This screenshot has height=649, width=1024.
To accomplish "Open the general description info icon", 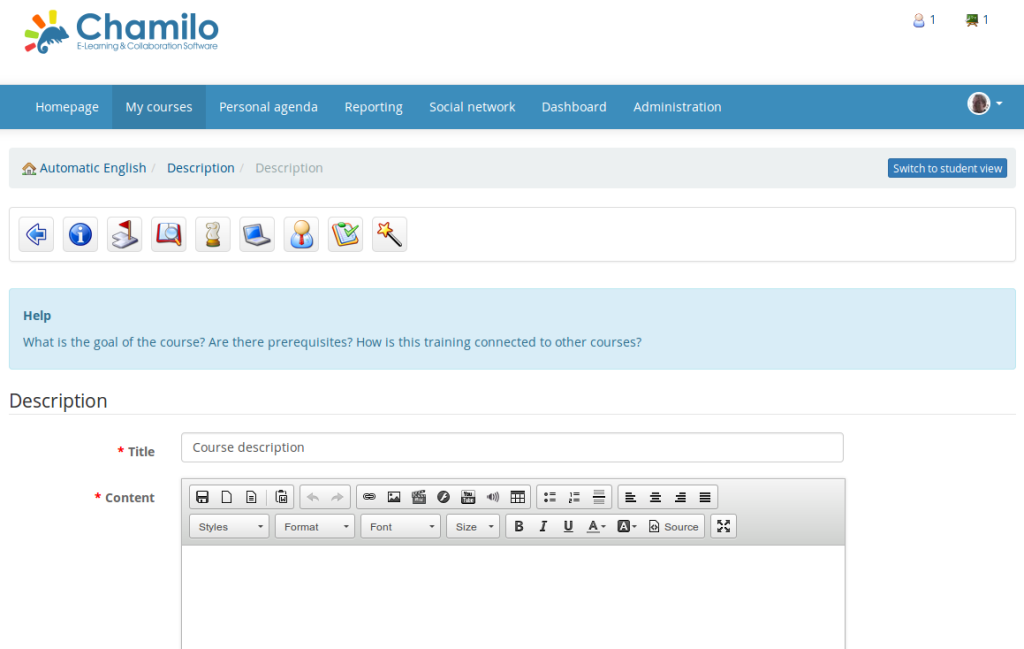I will pyautogui.click(x=80, y=234).
